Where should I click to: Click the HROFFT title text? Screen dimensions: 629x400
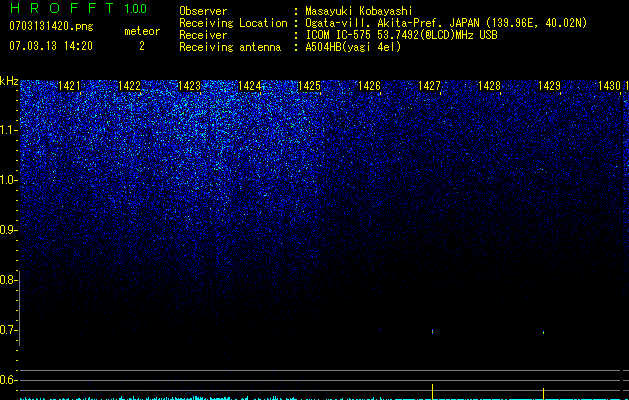point(62,8)
